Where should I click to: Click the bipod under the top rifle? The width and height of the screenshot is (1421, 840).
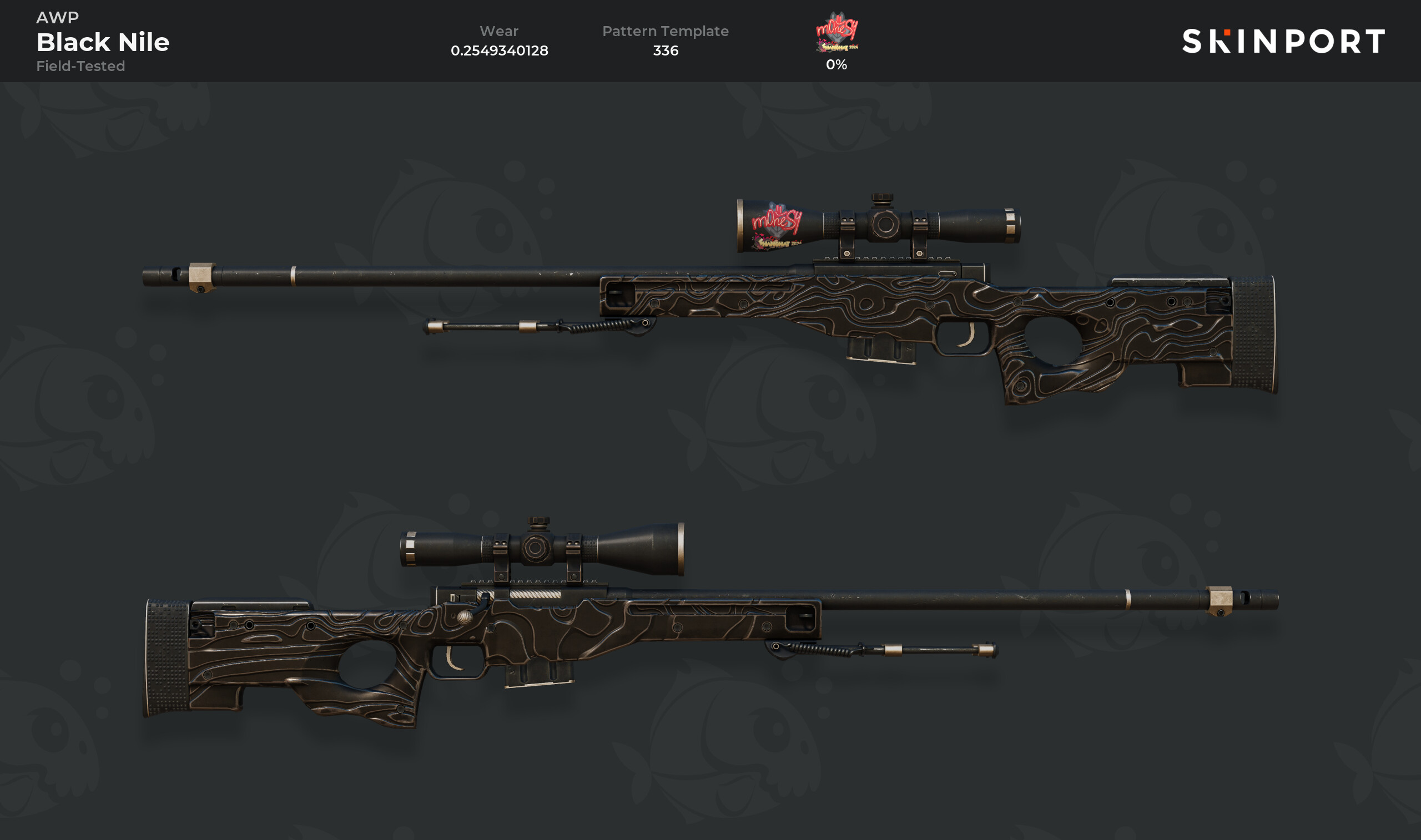tap(540, 326)
